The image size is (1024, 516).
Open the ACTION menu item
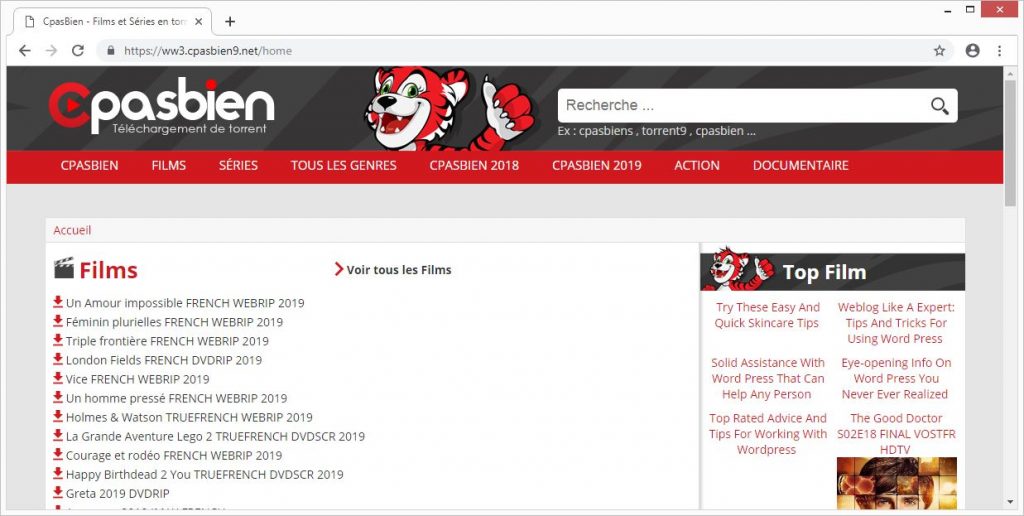pyautogui.click(x=697, y=165)
